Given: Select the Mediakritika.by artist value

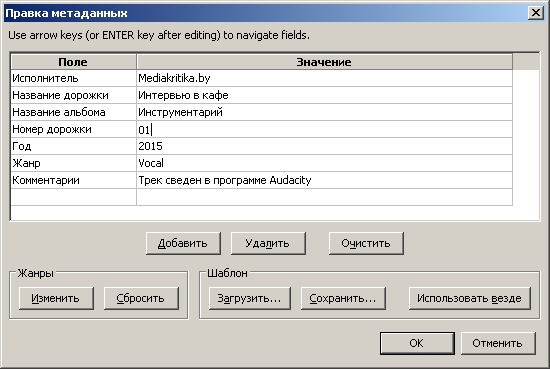Looking at the screenshot, I should coord(324,78).
